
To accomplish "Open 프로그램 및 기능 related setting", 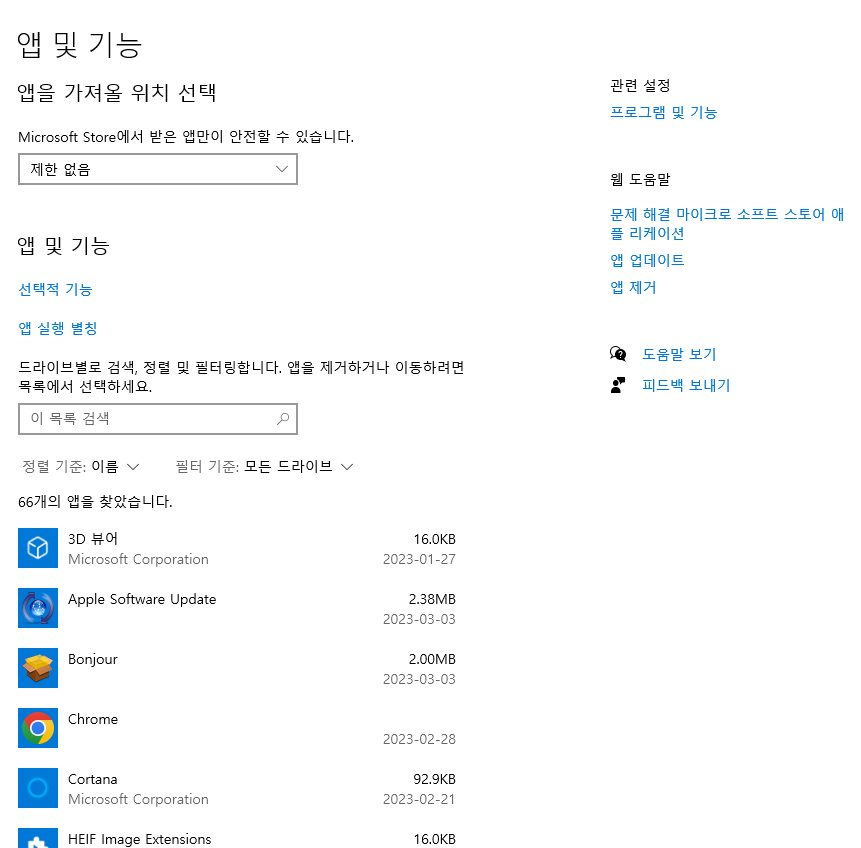I will click(664, 113).
